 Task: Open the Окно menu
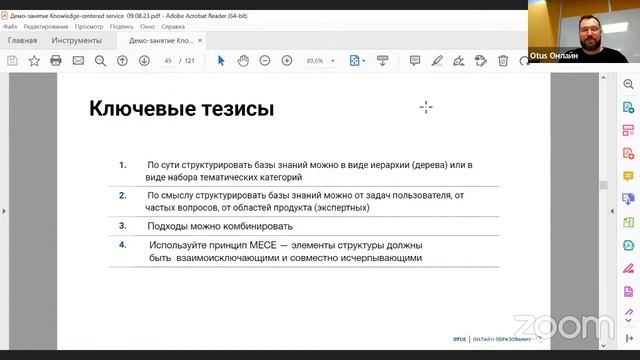[x=147, y=27]
